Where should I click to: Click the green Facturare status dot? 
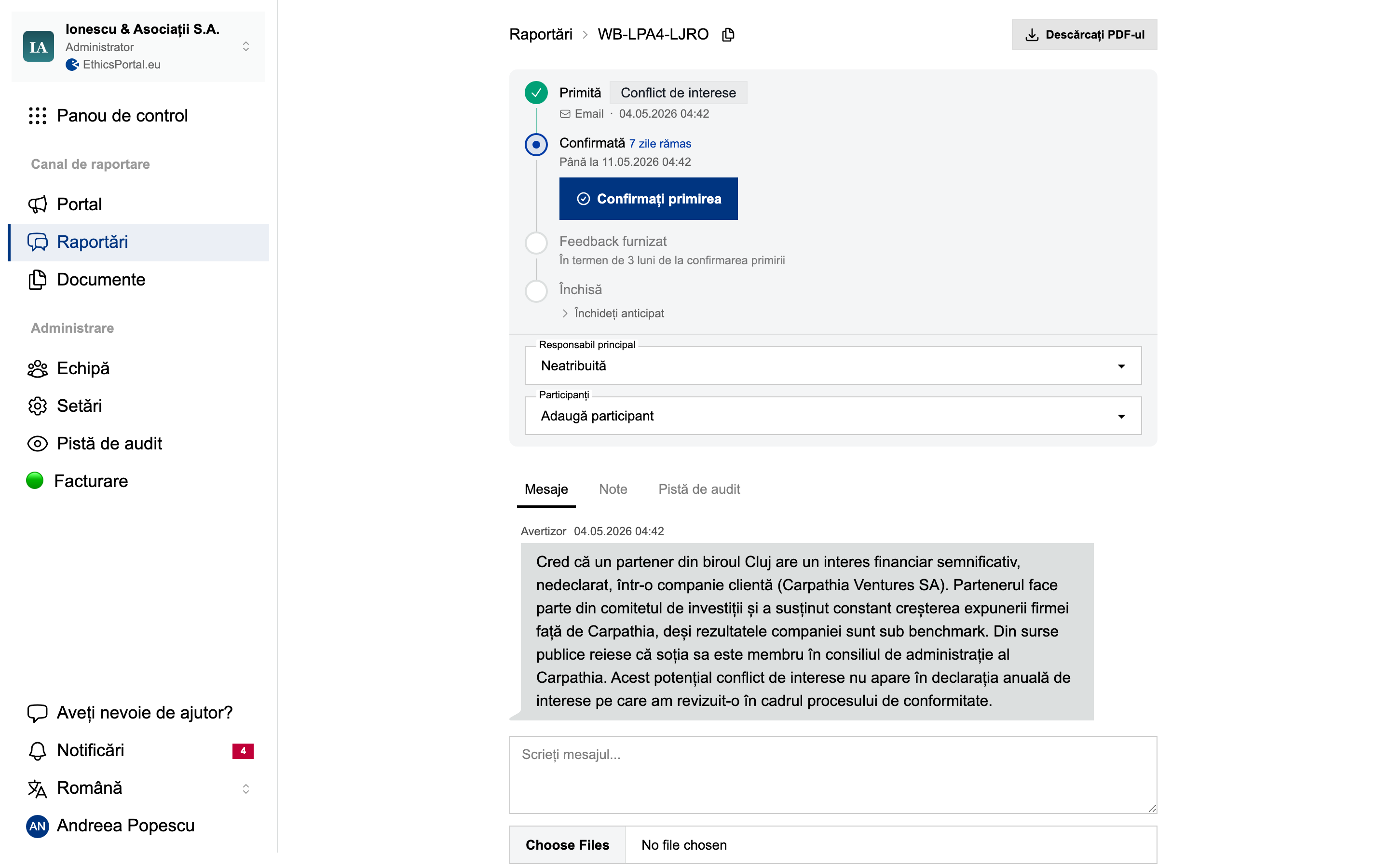tap(35, 480)
